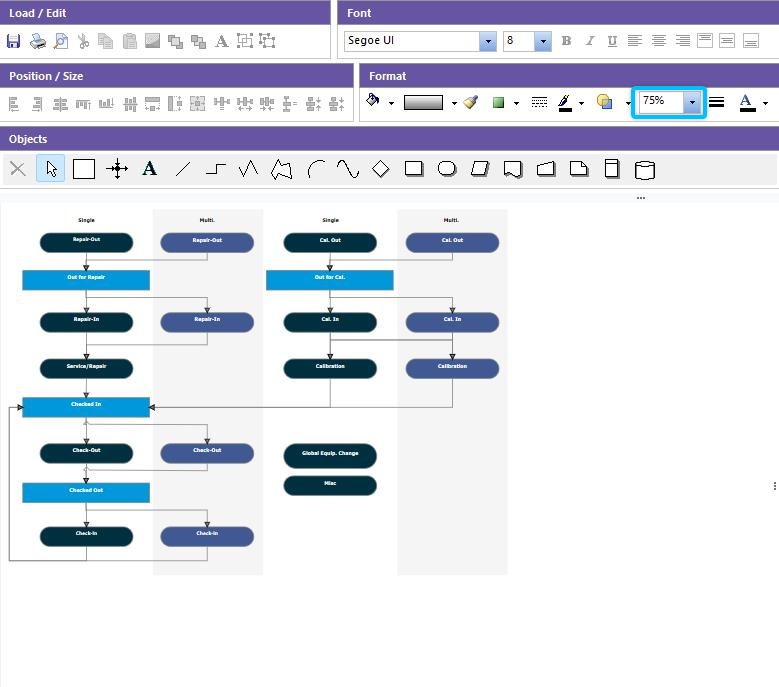The image size is (779, 687).
Task: Click the Center text alignment button
Action: coord(659,41)
